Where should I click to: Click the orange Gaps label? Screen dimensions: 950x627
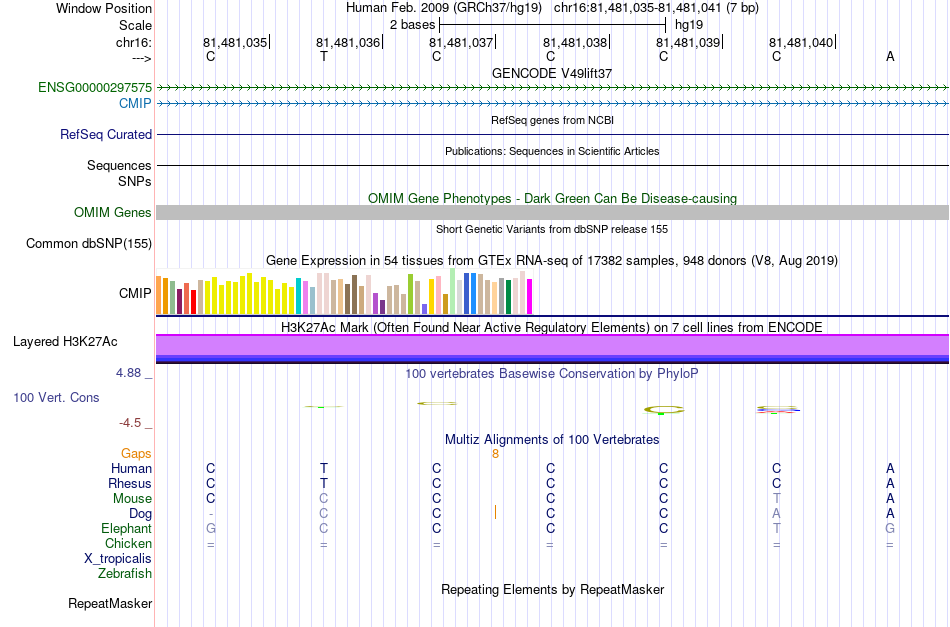coord(136,453)
